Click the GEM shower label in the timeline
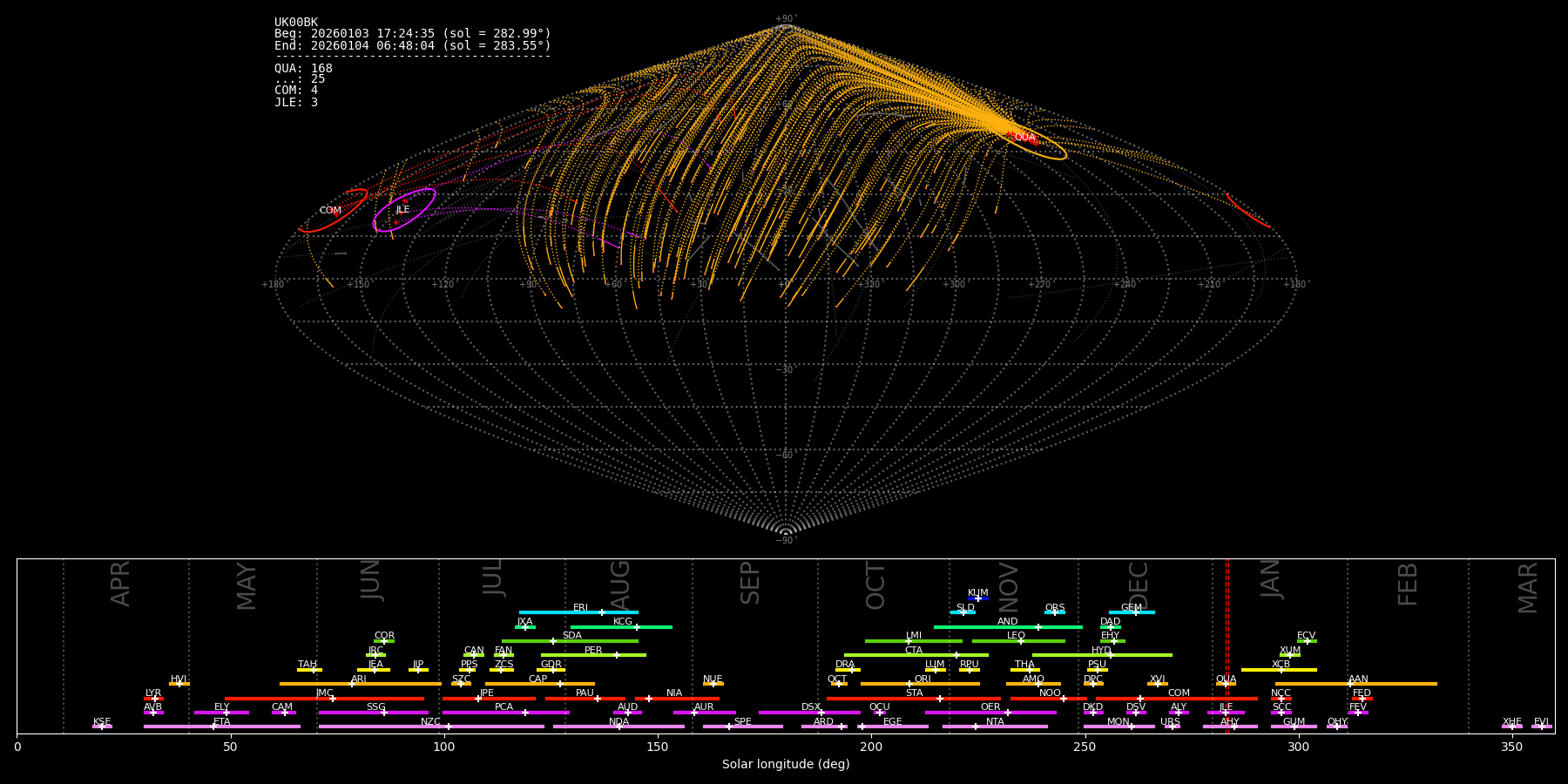Screen dimensions: 1568x784 [1131, 608]
